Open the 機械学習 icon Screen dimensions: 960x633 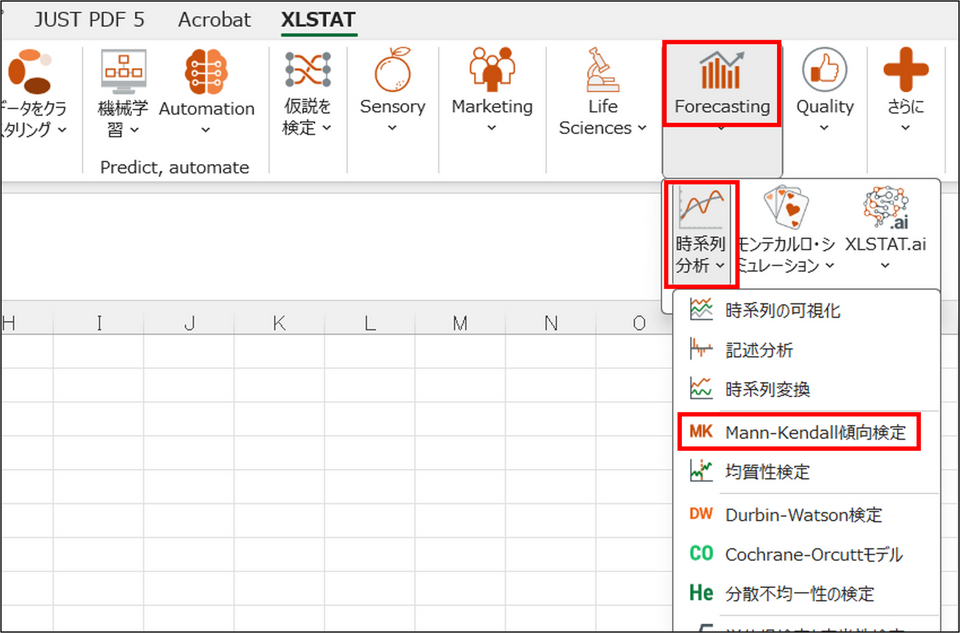click(x=123, y=72)
